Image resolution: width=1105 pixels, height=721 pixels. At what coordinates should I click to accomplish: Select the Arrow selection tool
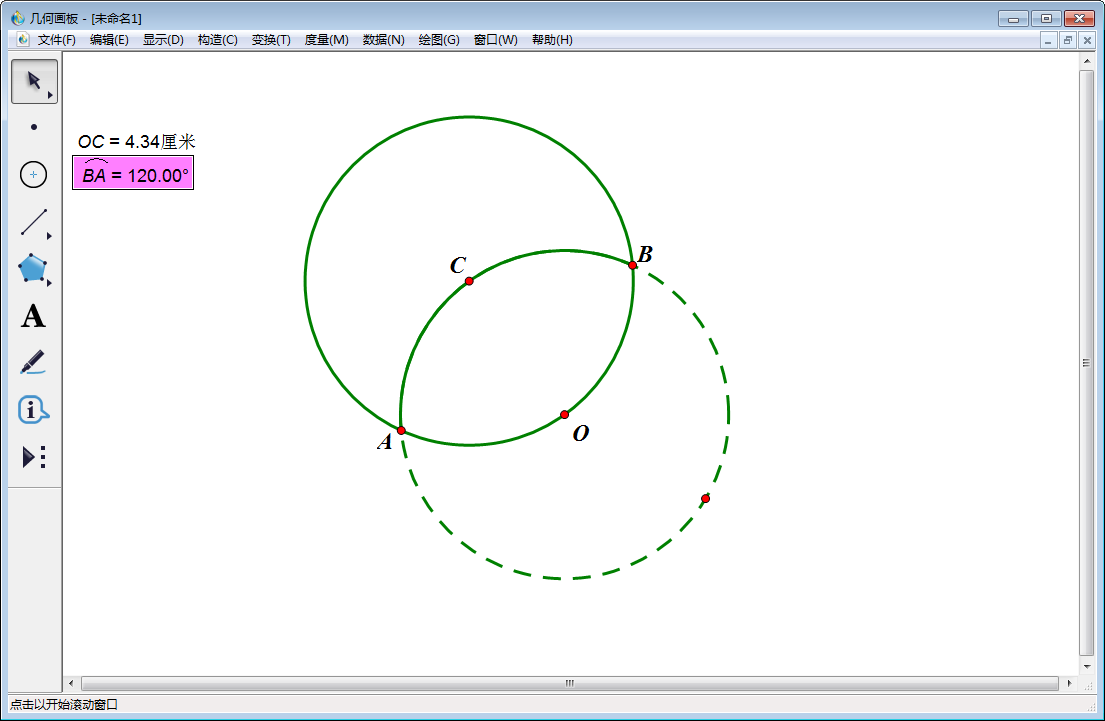tap(34, 81)
